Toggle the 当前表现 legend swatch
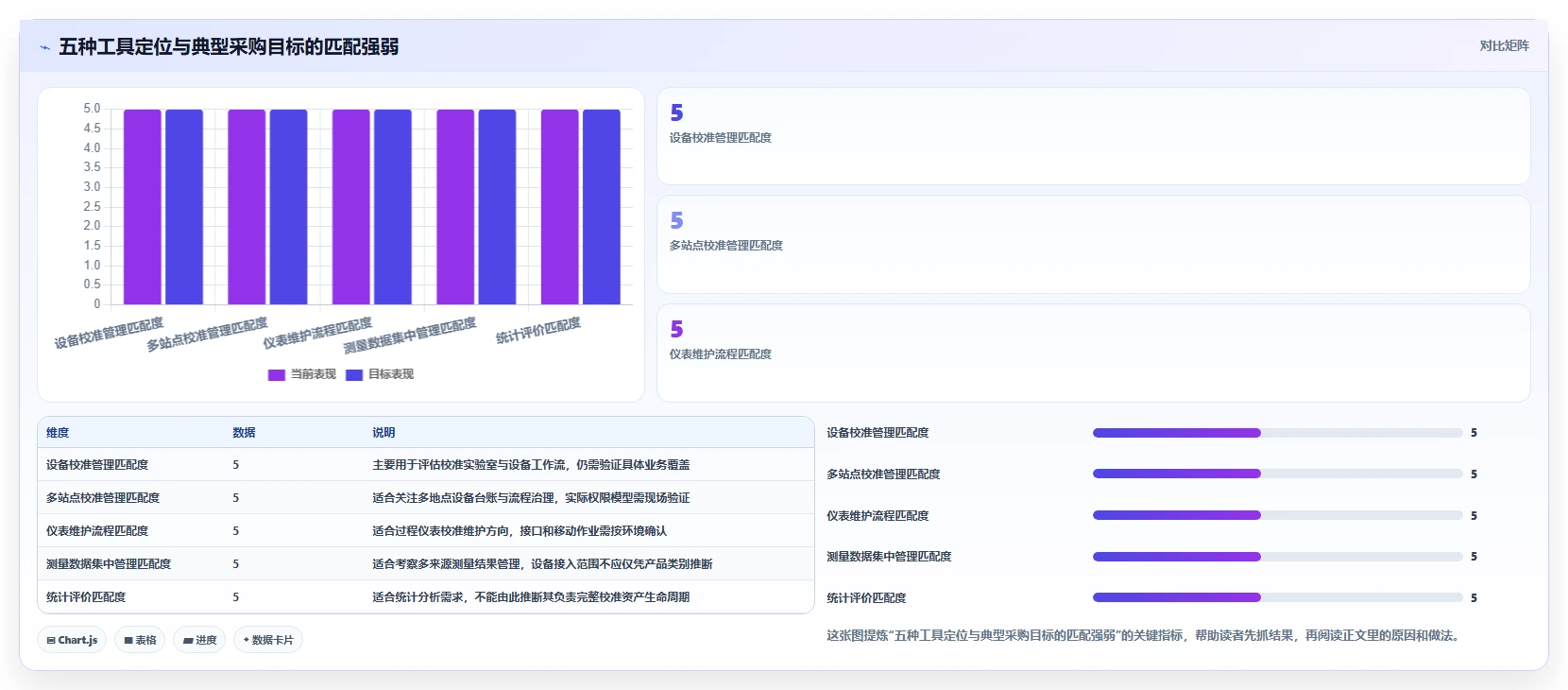This screenshot has width=1568, height=690. [277, 375]
